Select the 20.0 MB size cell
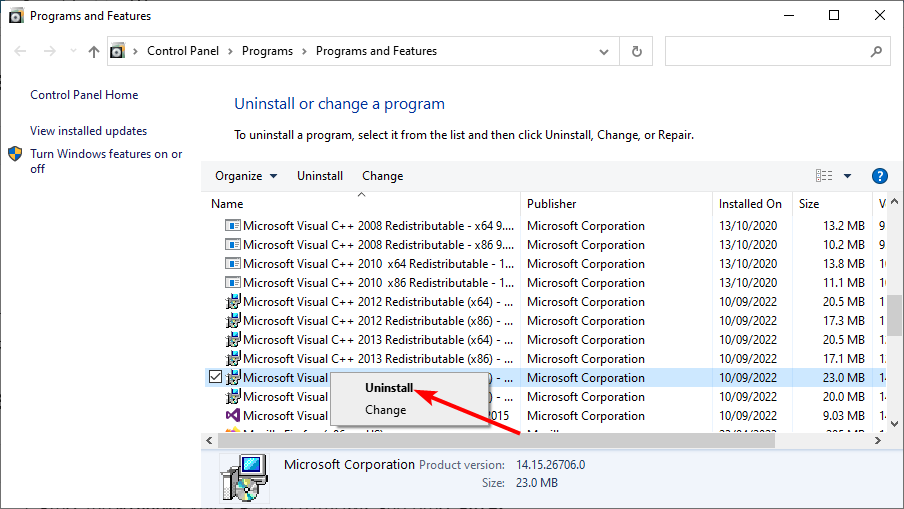Image resolution: width=904 pixels, height=509 pixels. pyautogui.click(x=843, y=397)
